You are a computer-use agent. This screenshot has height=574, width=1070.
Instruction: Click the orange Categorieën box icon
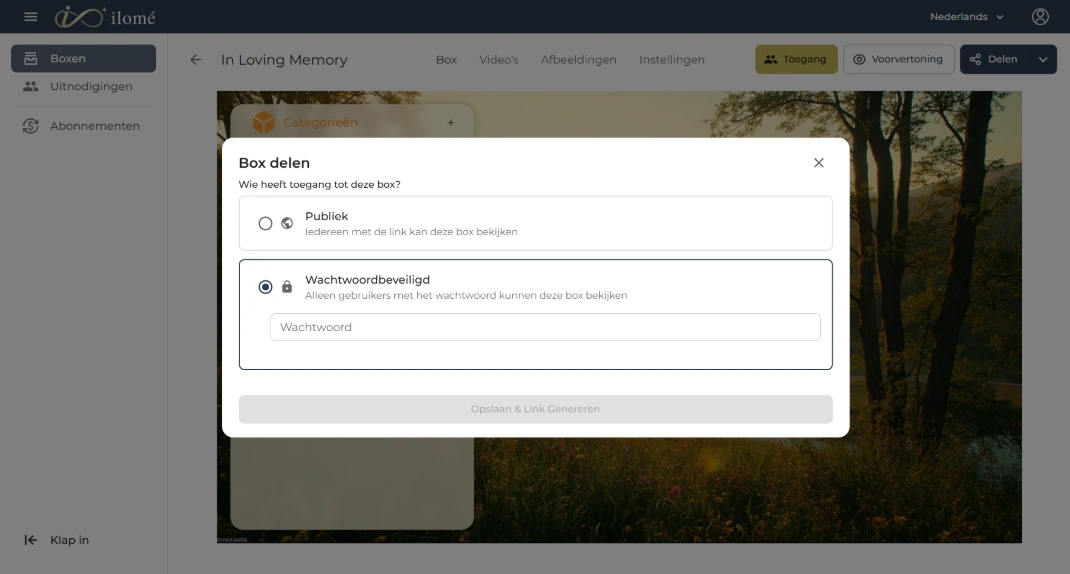263,122
